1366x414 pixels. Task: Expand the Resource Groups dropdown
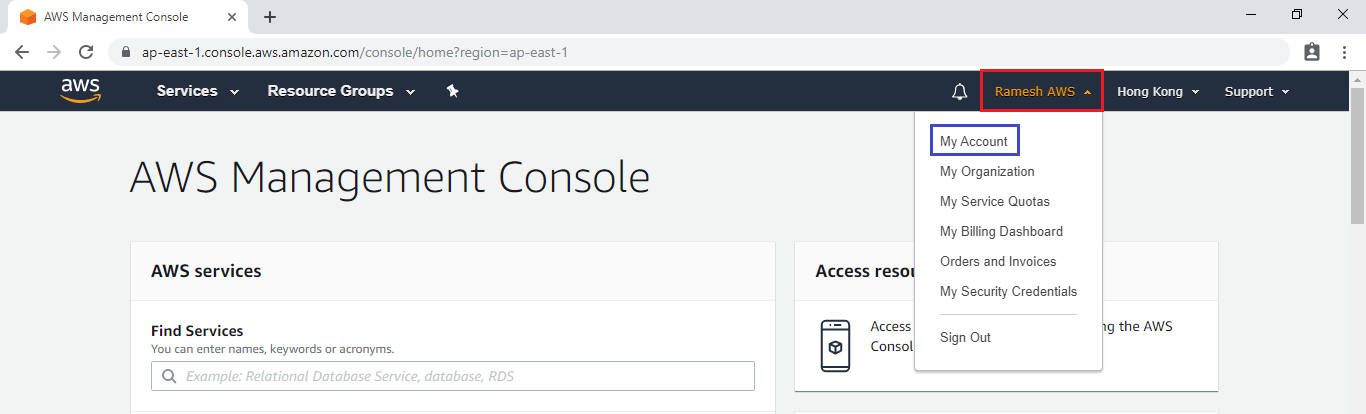(342, 91)
